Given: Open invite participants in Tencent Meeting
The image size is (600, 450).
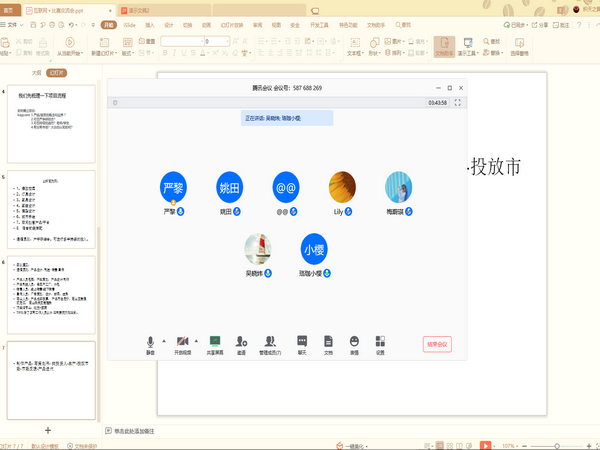Looking at the screenshot, I should point(241,345).
